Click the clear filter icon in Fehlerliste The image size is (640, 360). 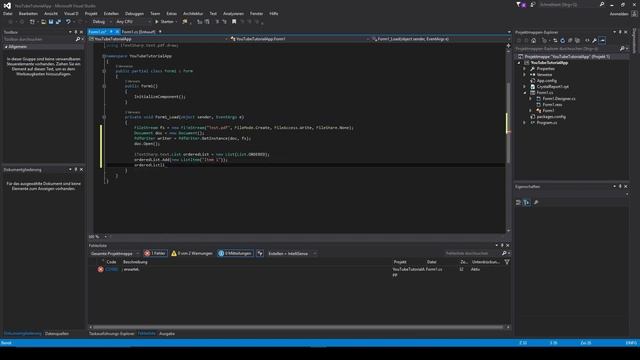(x=260, y=253)
